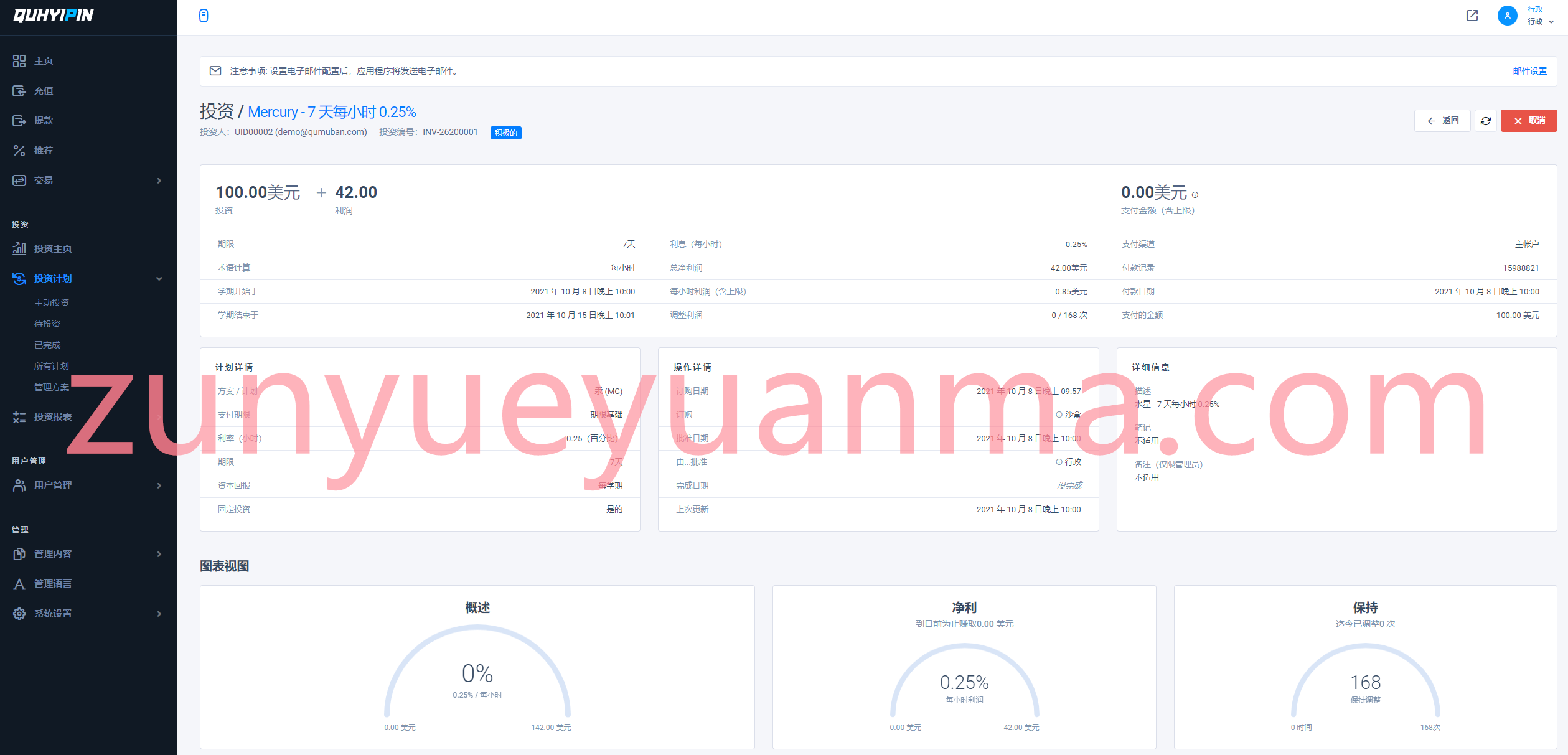Click the 计划详情 panel heading
Screen dimensions: 1568x755
tap(234, 367)
